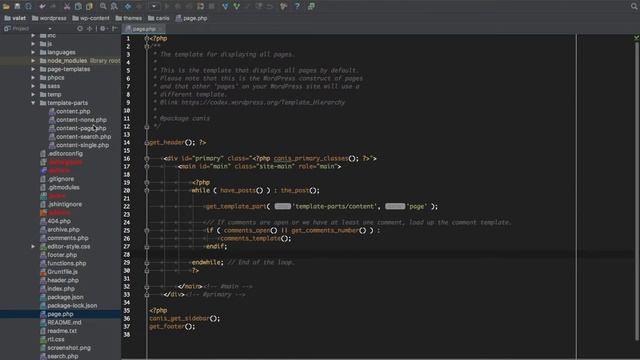Click the Copy toolbar icon
This screenshot has width=640, height=360.
(78, 6)
